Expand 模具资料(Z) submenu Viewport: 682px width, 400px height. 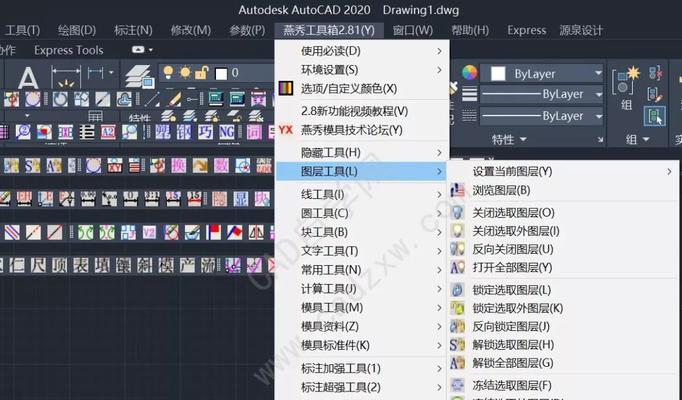pyautogui.click(x=362, y=326)
